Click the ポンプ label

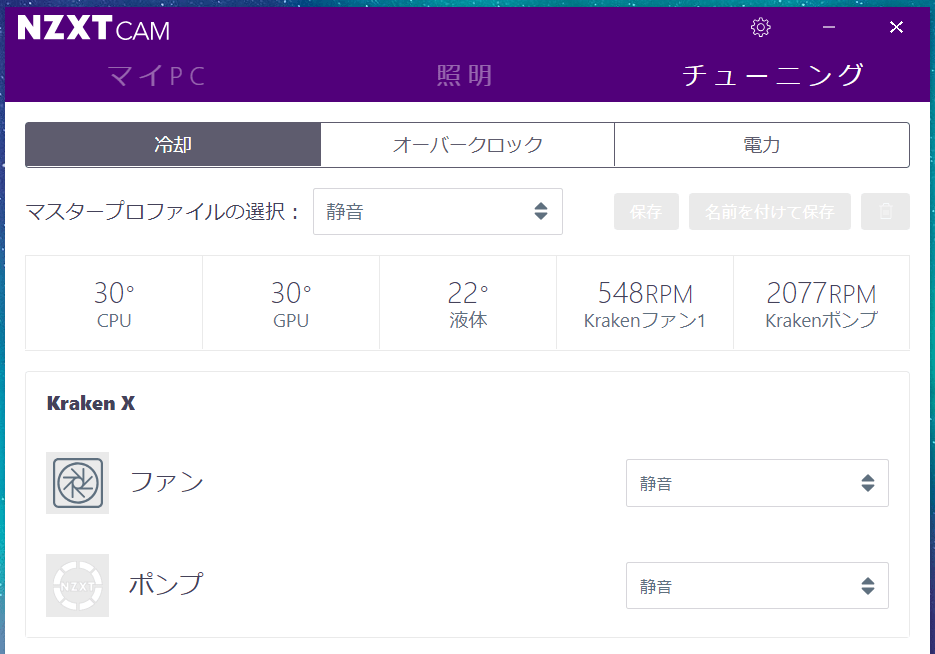[166, 584]
